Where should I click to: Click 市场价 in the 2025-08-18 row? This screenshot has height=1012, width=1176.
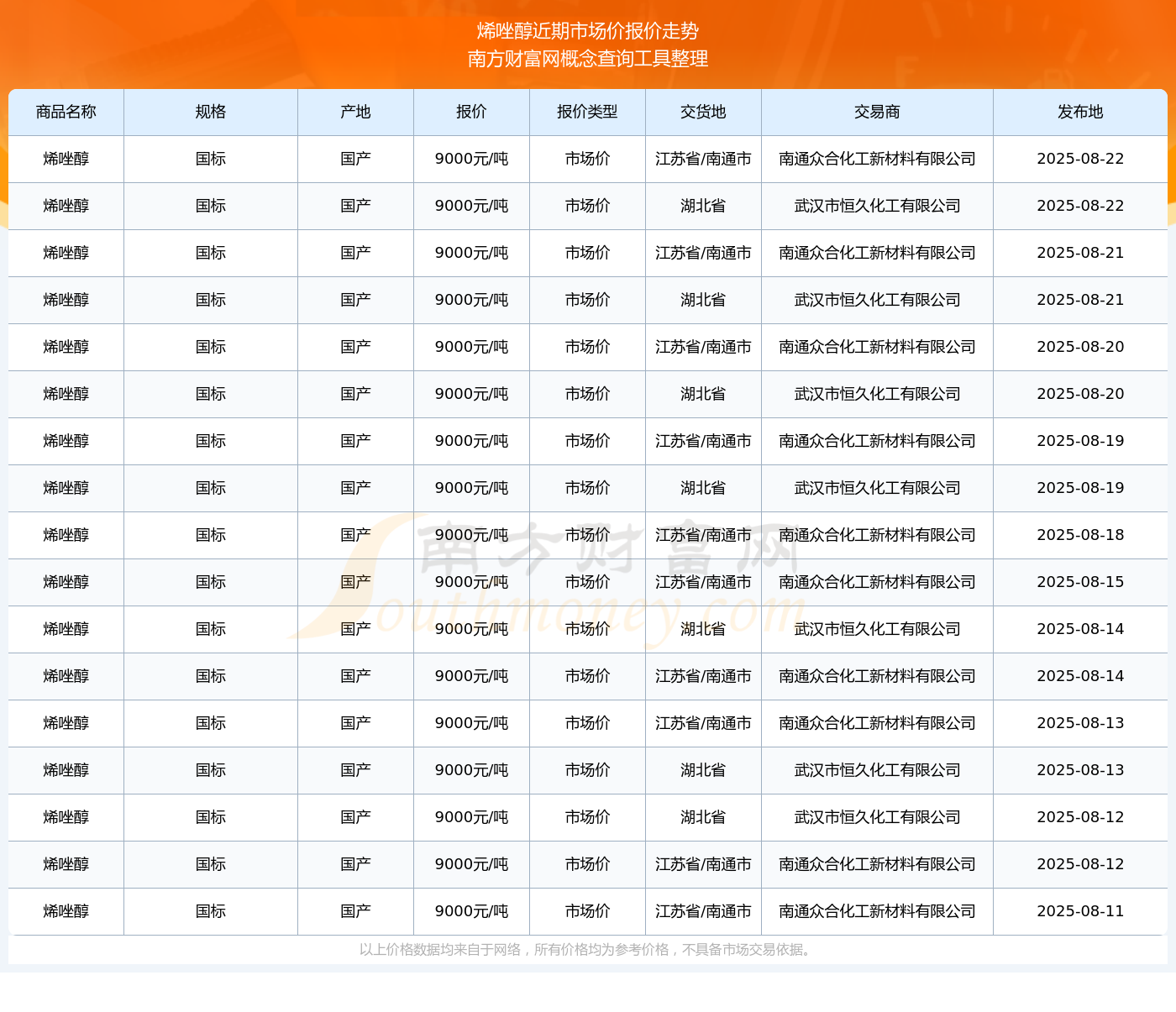pos(588,535)
